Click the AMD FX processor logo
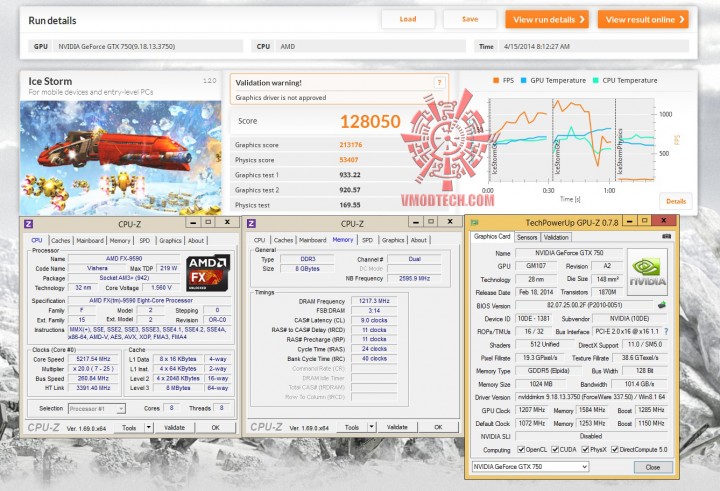 click(208, 273)
